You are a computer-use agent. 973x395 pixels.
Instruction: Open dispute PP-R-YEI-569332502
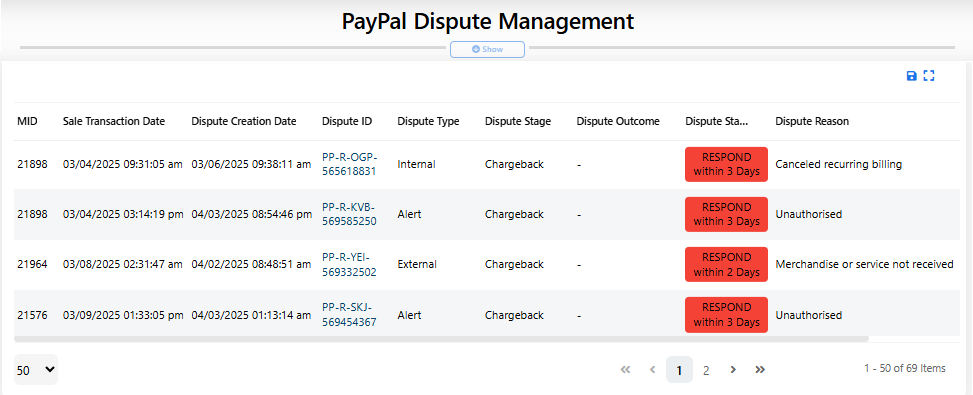pos(349,264)
